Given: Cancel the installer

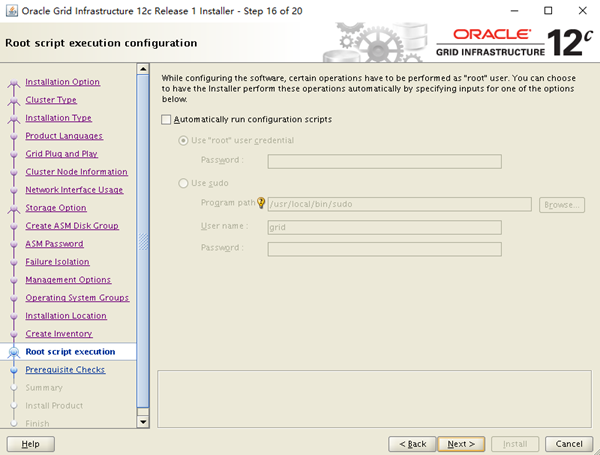Looking at the screenshot, I should coord(569,444).
